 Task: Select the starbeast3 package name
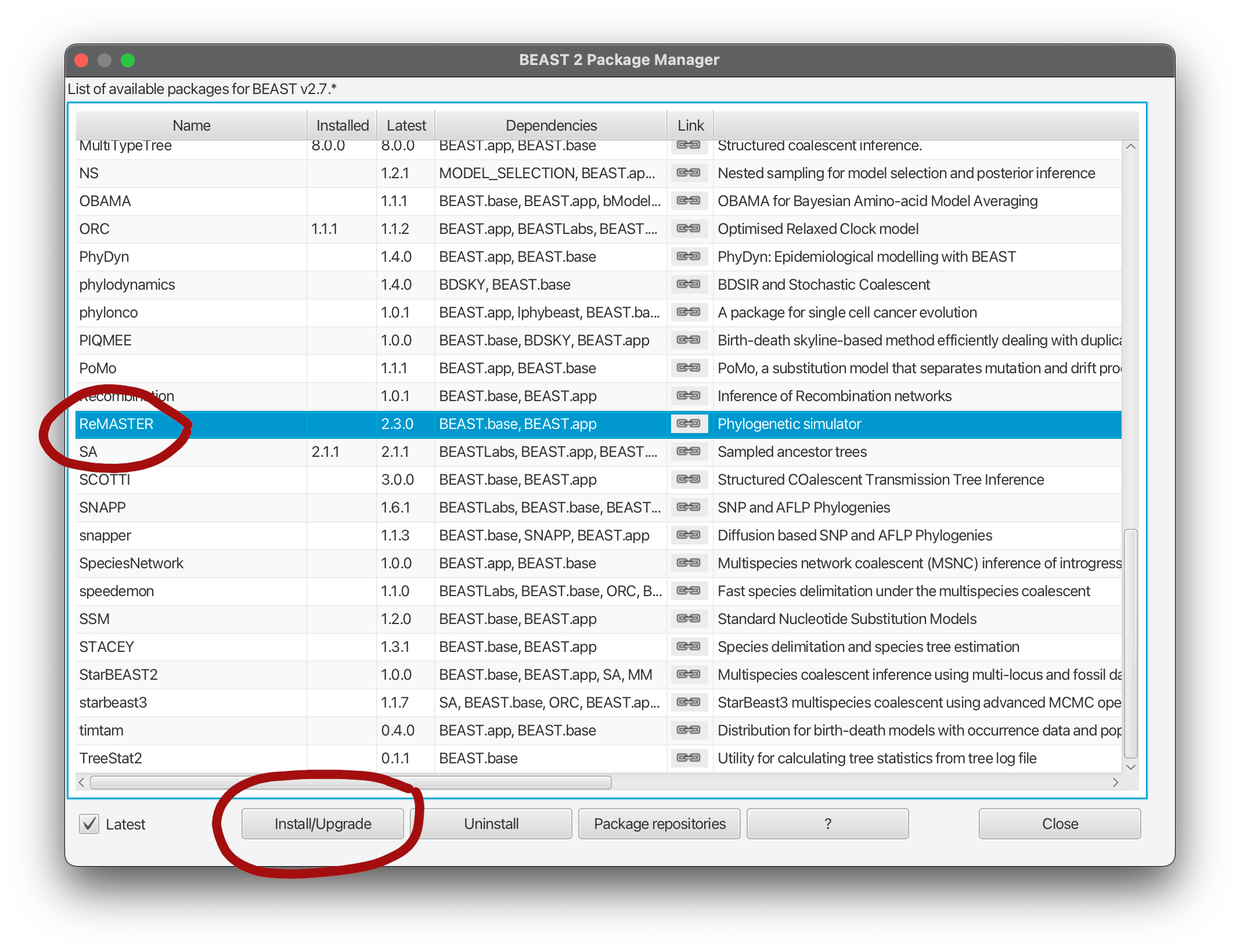click(113, 702)
